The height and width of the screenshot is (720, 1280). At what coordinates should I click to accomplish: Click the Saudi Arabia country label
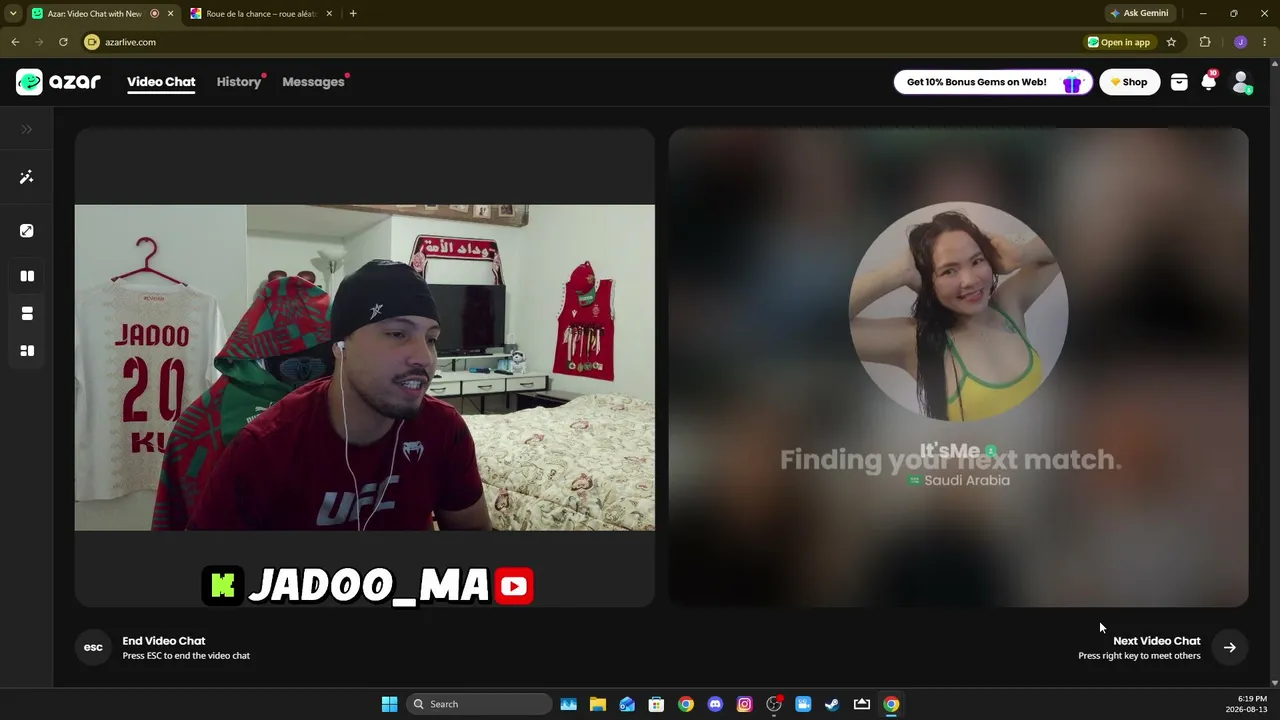tap(967, 481)
